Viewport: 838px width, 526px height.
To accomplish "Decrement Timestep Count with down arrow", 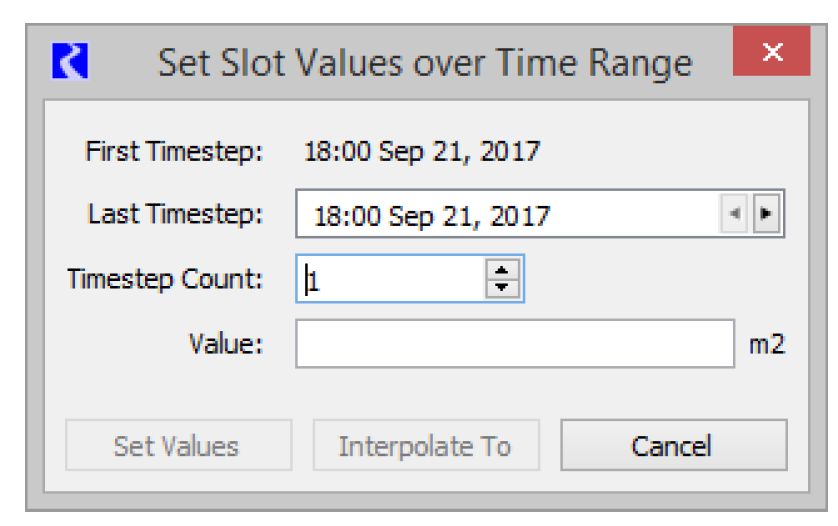I will pyautogui.click(x=502, y=288).
